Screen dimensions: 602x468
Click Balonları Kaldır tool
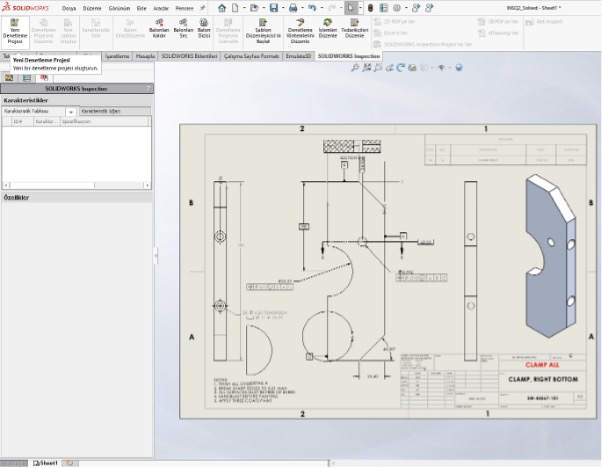[x=157, y=30]
